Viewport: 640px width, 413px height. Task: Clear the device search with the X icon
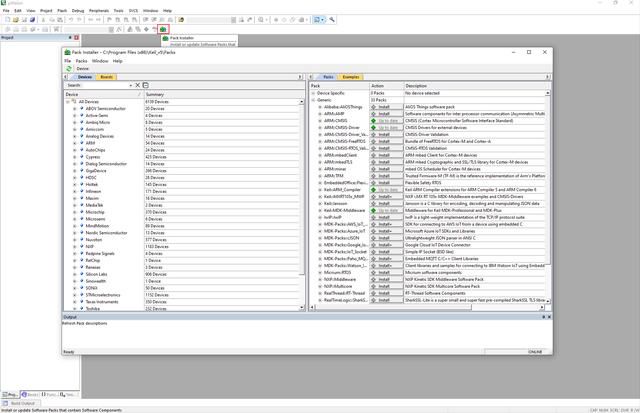138,85
